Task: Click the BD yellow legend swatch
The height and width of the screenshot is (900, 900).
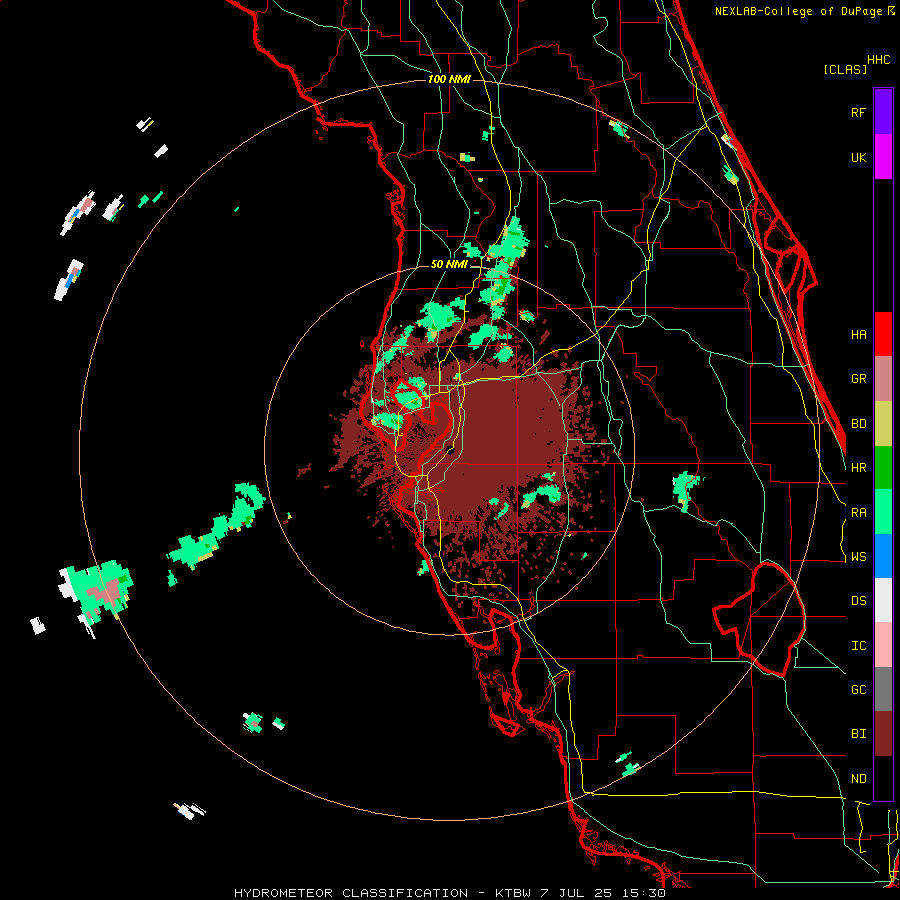Action: pyautogui.click(x=883, y=423)
